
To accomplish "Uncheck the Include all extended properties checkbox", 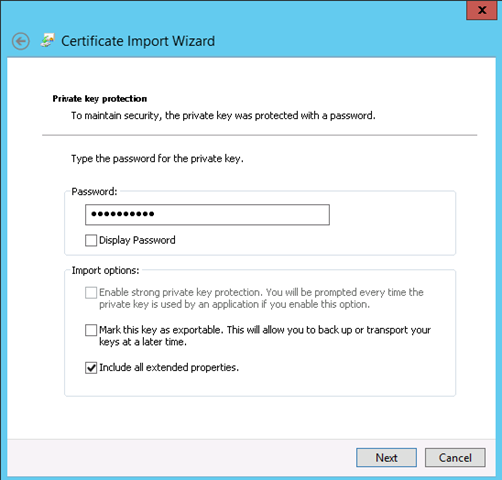I will pos(91,368).
